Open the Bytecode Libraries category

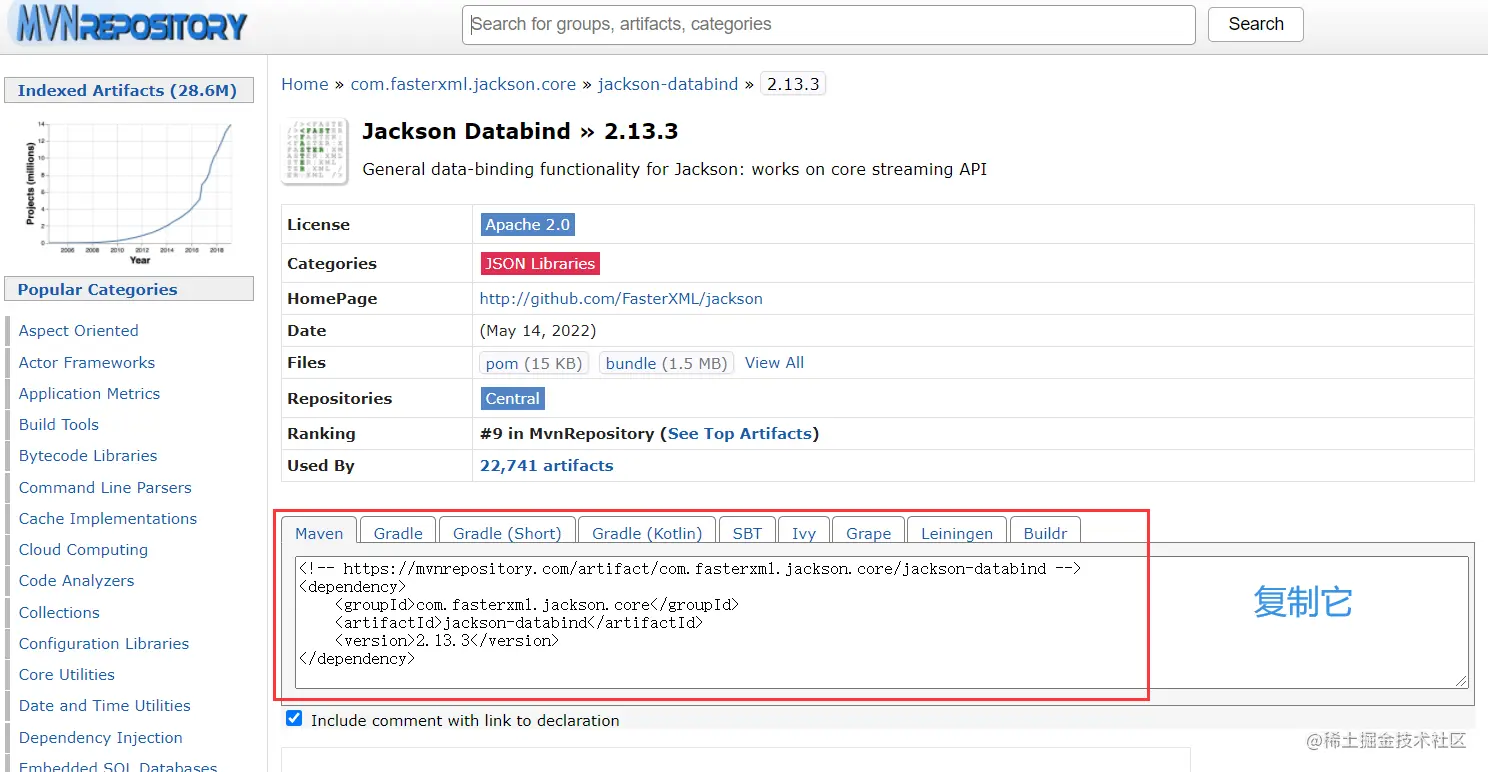(88, 455)
